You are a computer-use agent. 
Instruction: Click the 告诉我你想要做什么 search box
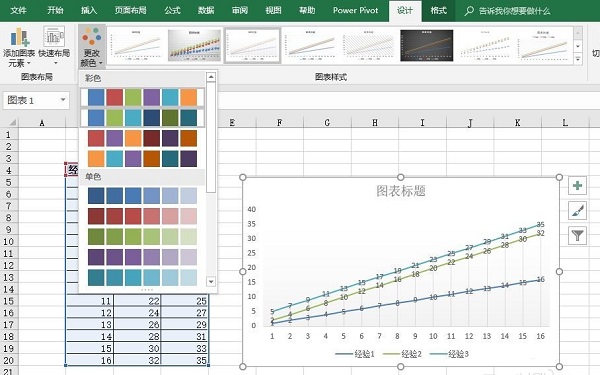515,11
